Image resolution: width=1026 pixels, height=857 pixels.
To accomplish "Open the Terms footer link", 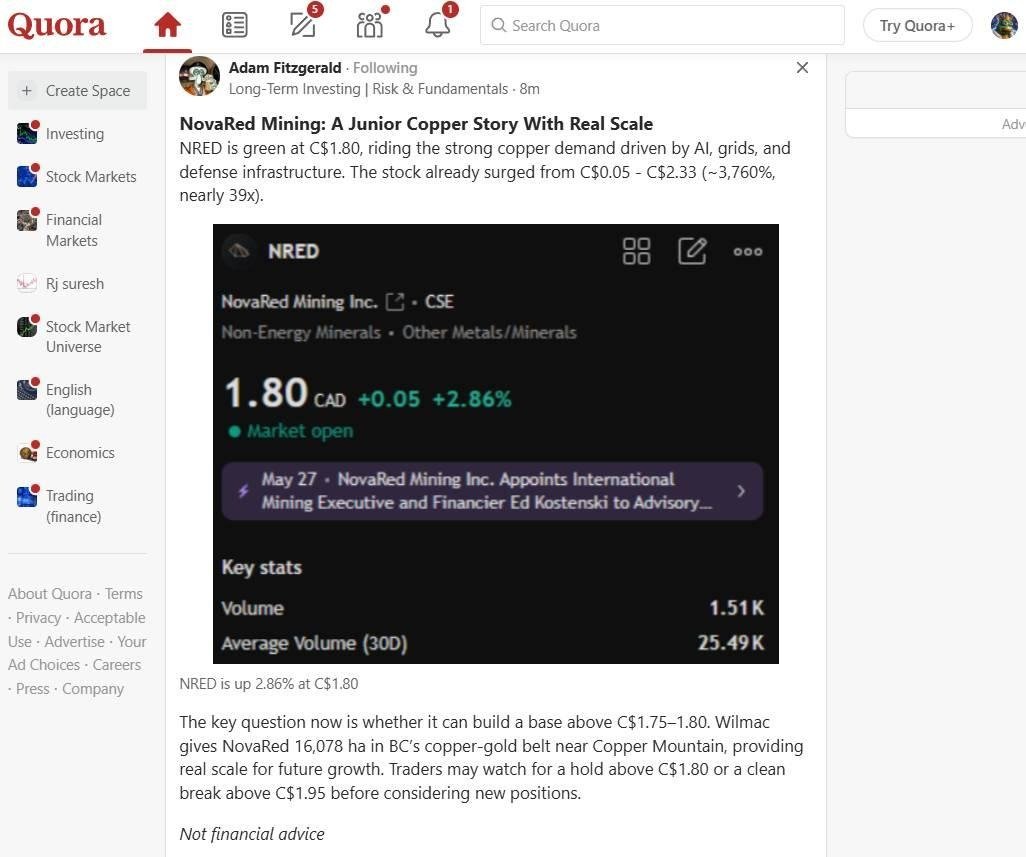I will 124,593.
